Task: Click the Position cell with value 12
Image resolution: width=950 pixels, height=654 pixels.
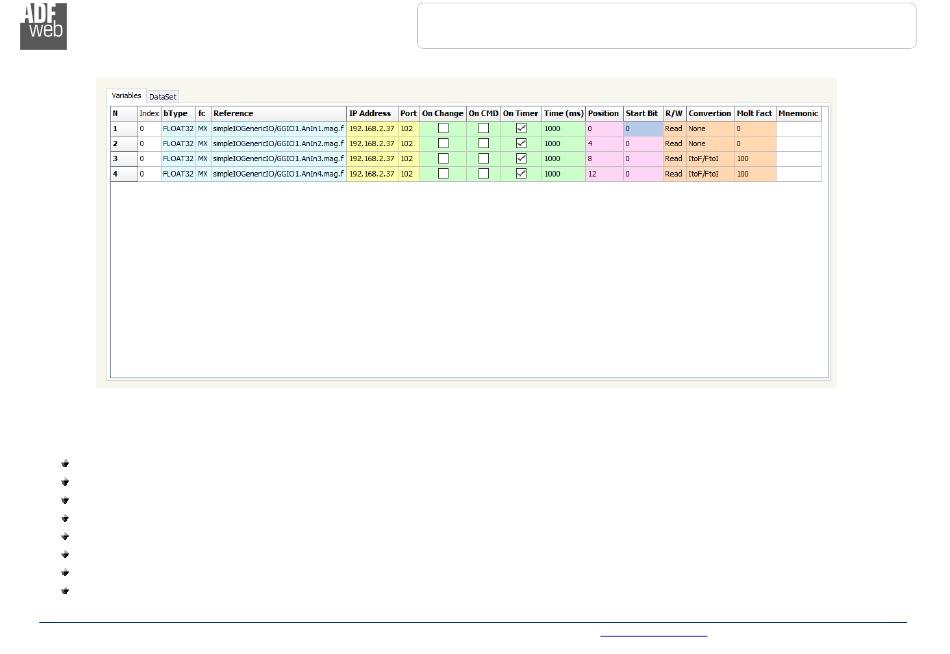Action: coord(604,174)
